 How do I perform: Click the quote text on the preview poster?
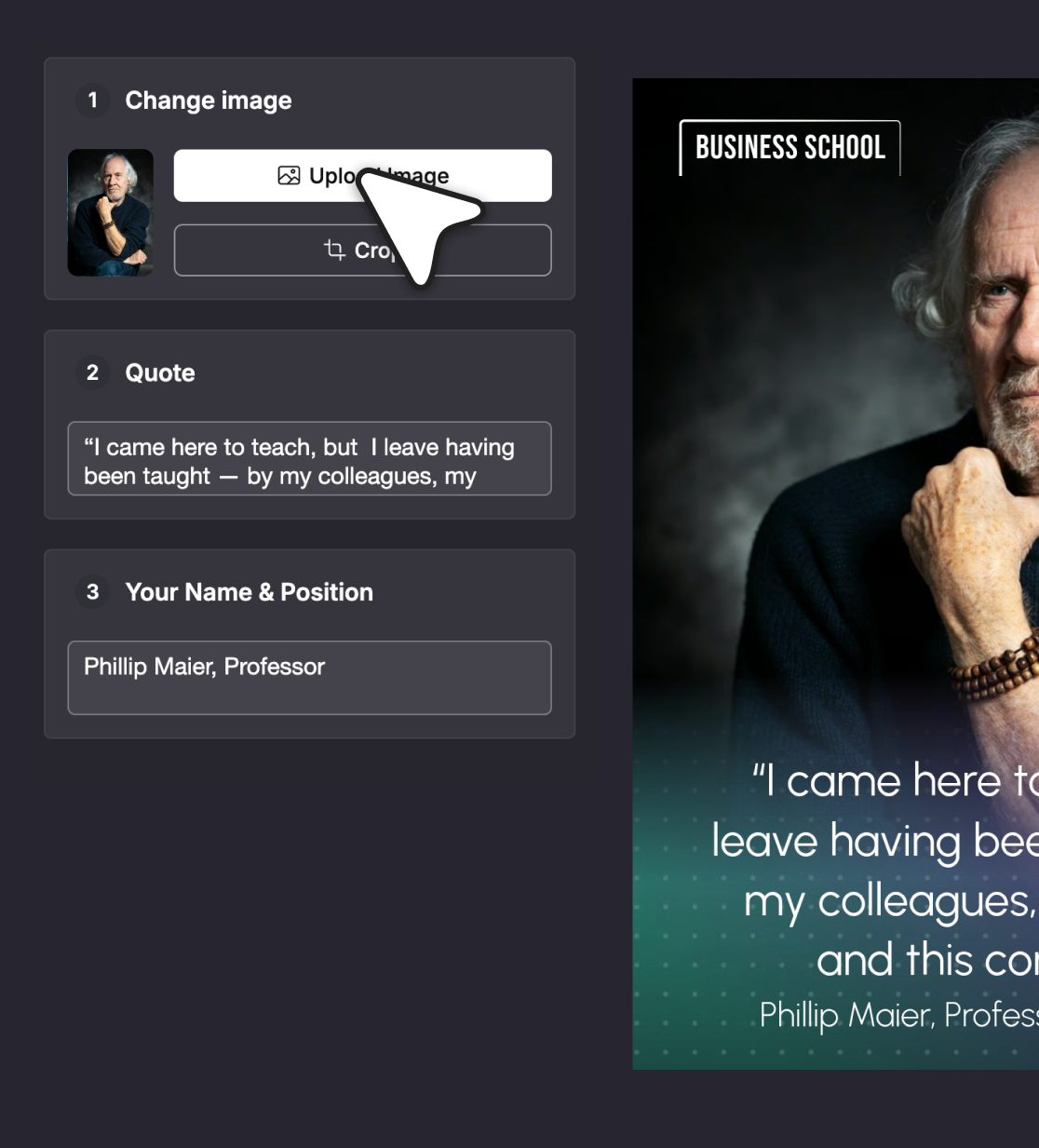point(875,870)
